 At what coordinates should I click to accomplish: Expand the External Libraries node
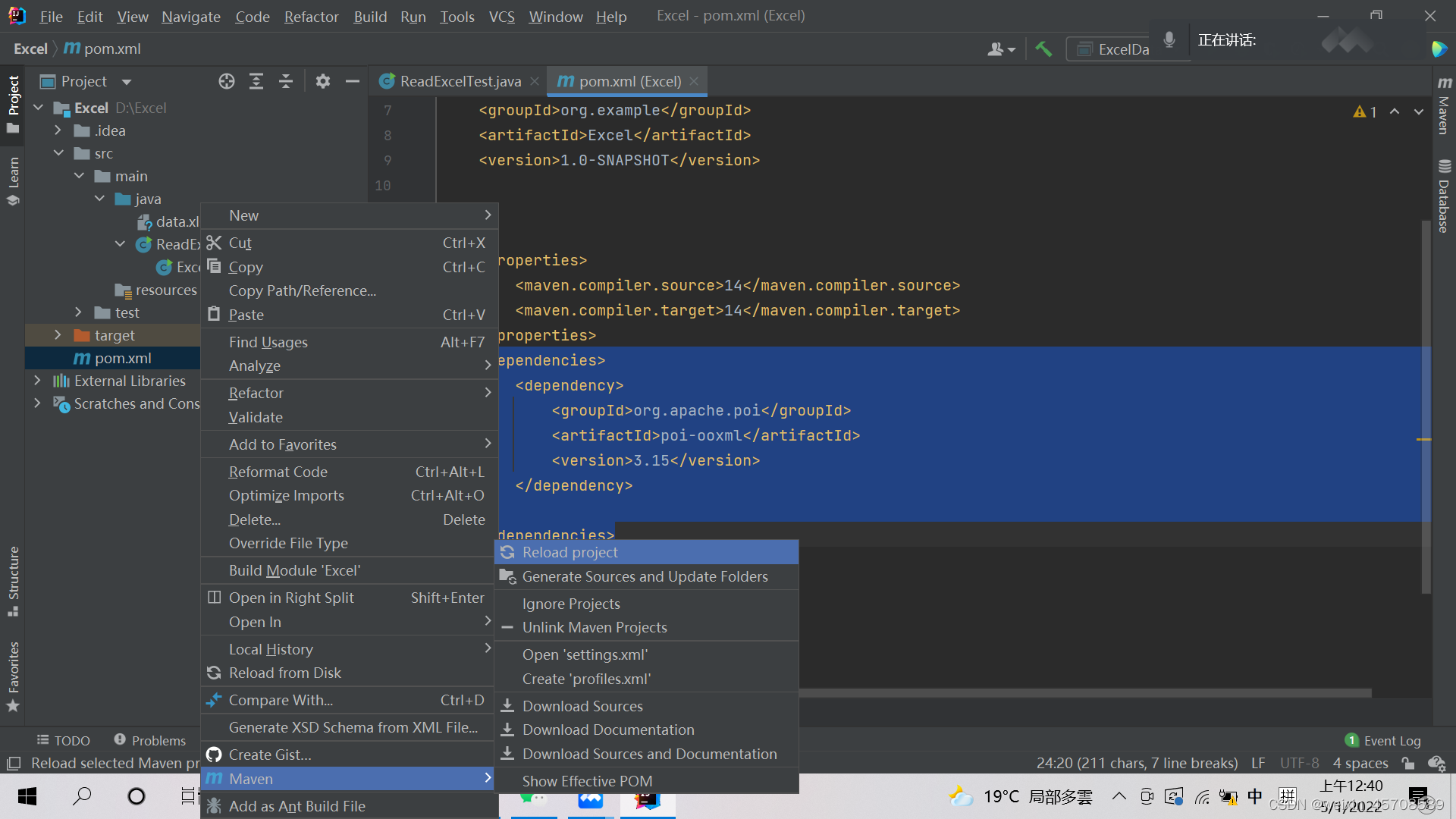[x=37, y=381]
